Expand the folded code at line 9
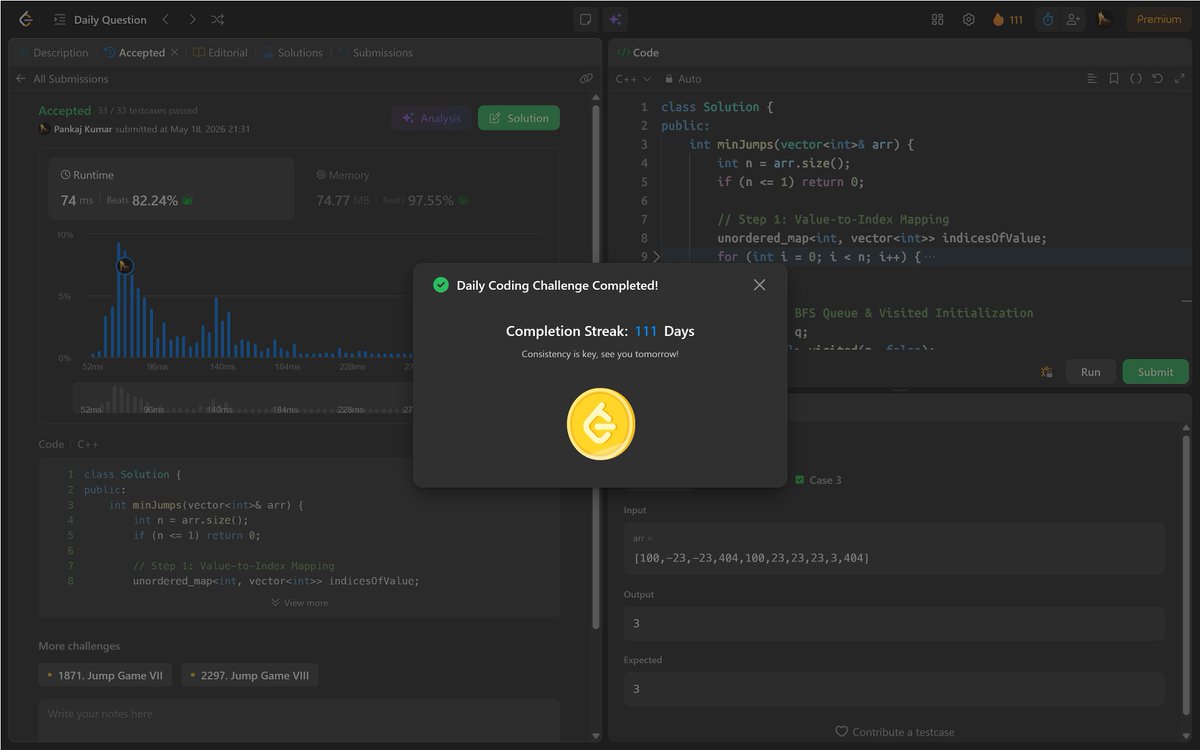 (x=657, y=257)
